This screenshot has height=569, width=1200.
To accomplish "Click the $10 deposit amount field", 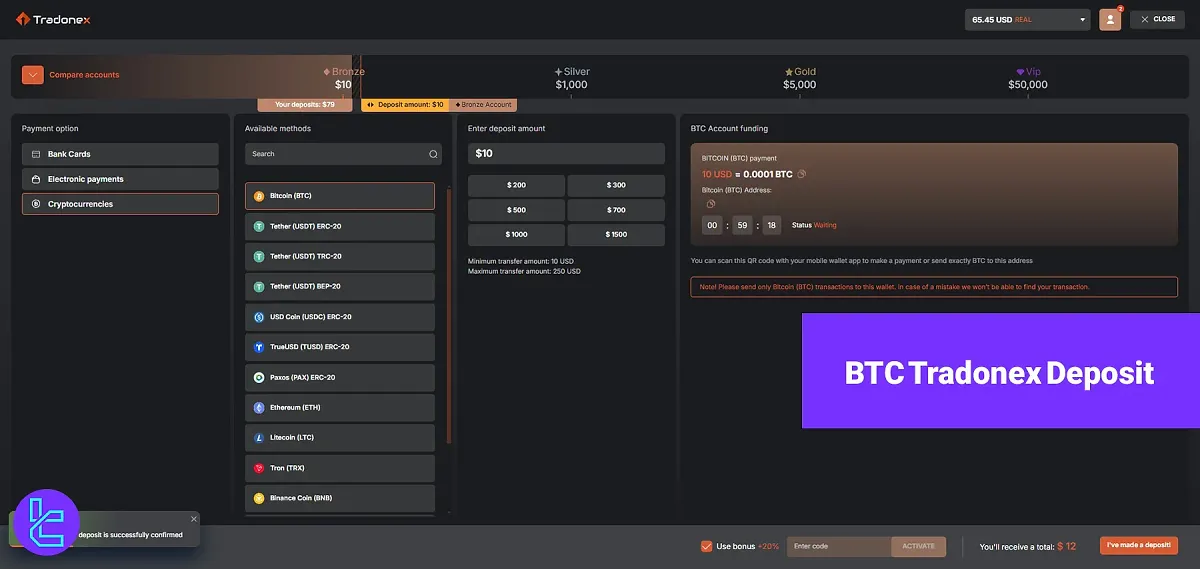I will [566, 154].
